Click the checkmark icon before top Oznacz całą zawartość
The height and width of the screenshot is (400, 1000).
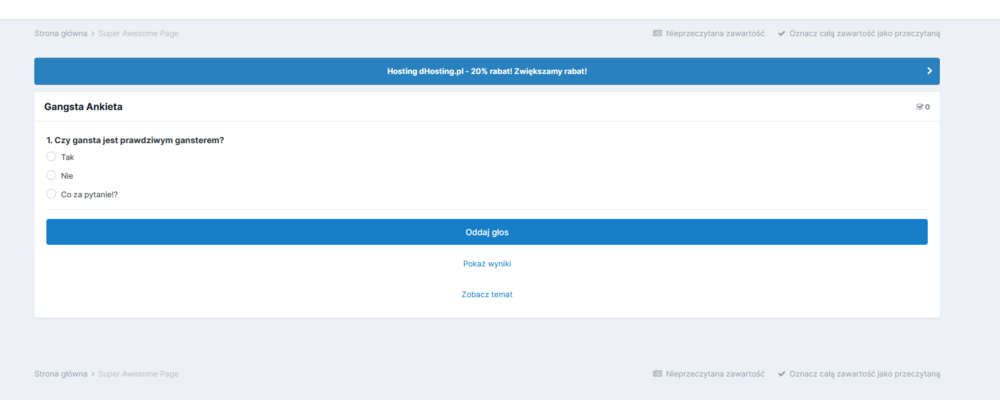point(782,33)
